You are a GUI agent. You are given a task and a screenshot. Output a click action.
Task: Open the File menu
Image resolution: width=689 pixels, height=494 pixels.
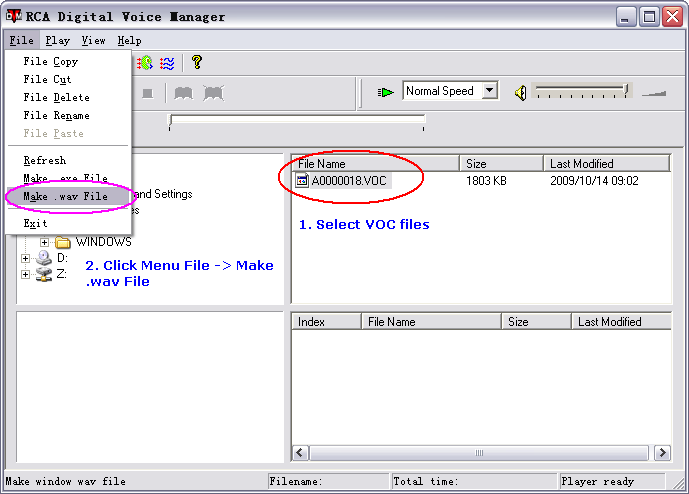pos(22,40)
